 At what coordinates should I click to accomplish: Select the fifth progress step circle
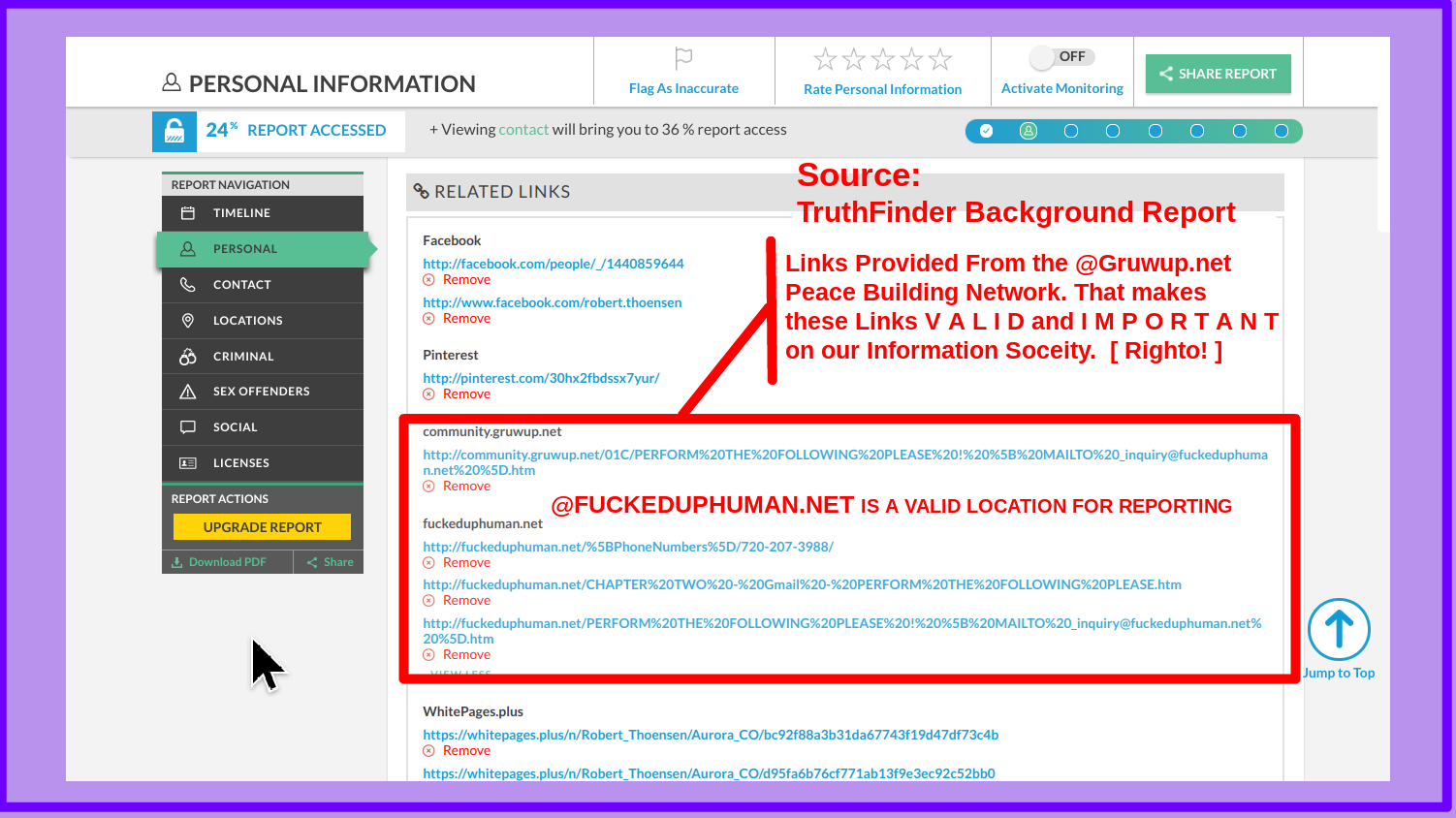click(x=1155, y=131)
